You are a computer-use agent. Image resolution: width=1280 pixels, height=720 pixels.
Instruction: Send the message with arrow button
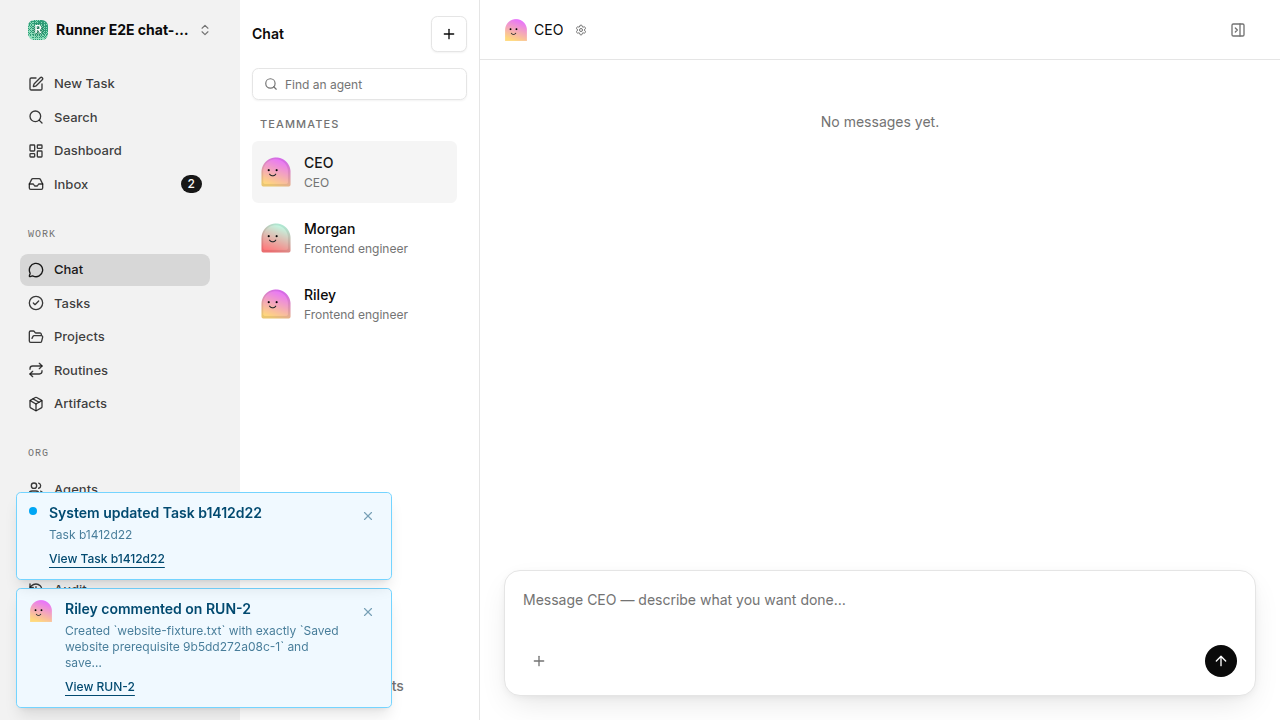tap(1221, 661)
